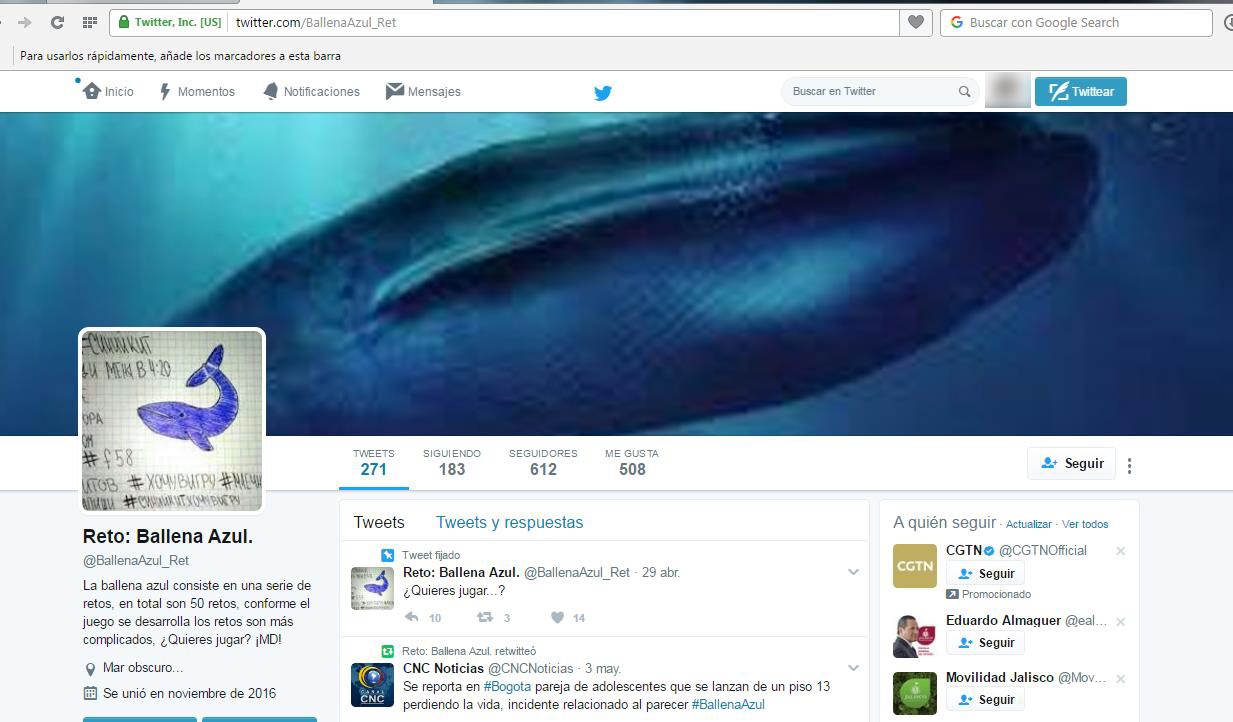Click the Mar obscuro location pin icon

[x=90, y=668]
